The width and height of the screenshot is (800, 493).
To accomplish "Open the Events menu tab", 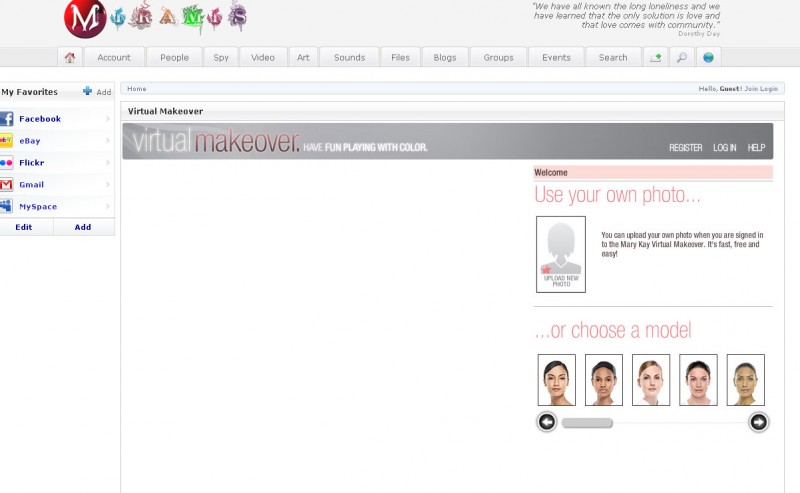I will 556,58.
